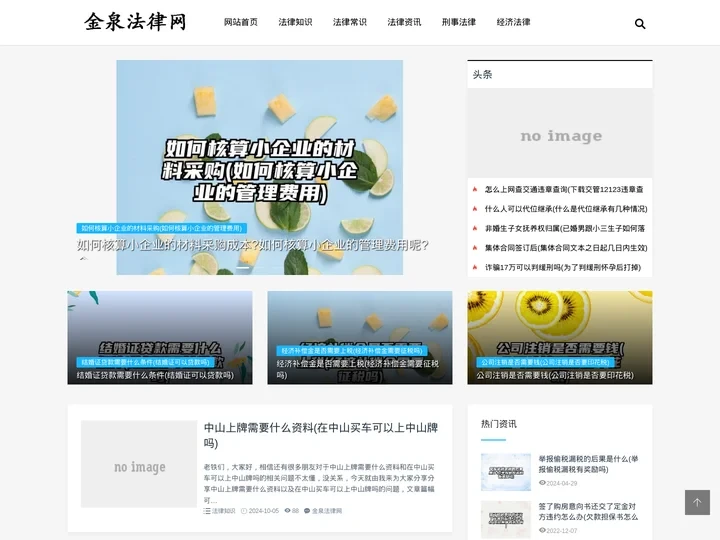Click date 2024-04-29 in hot news
The image size is (720, 540).
[x=562, y=483]
